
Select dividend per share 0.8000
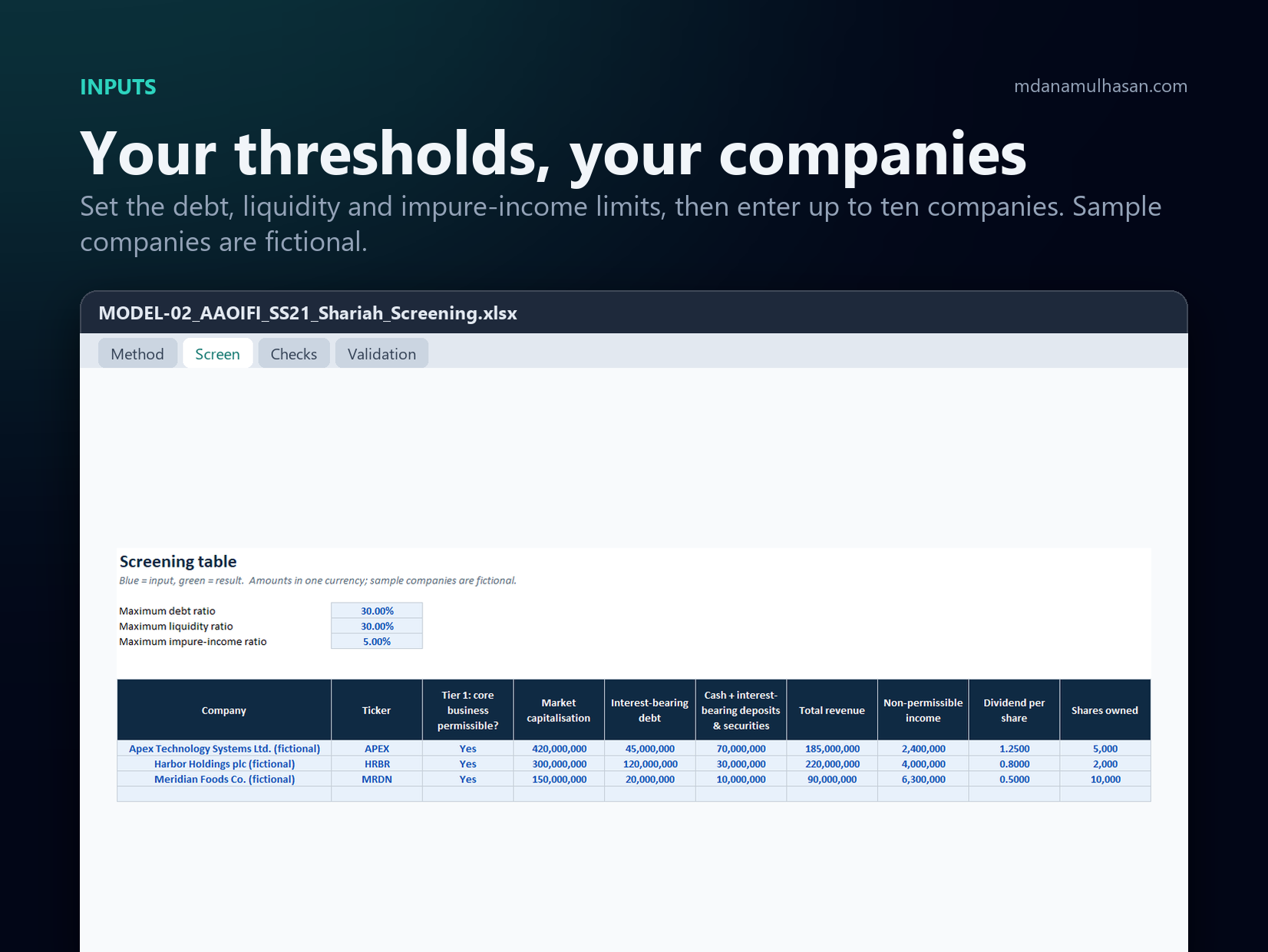[1015, 764]
